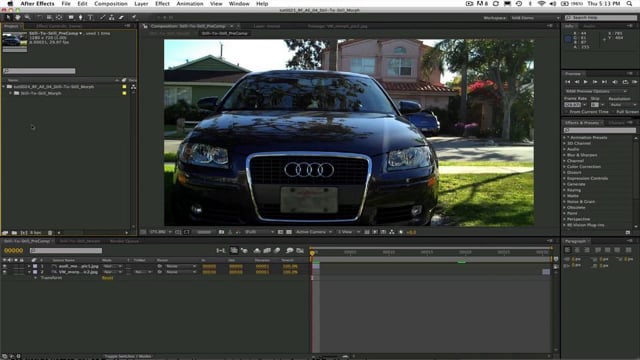Create a new folder in Project panel
The width and height of the screenshot is (640, 360).
click(14, 233)
